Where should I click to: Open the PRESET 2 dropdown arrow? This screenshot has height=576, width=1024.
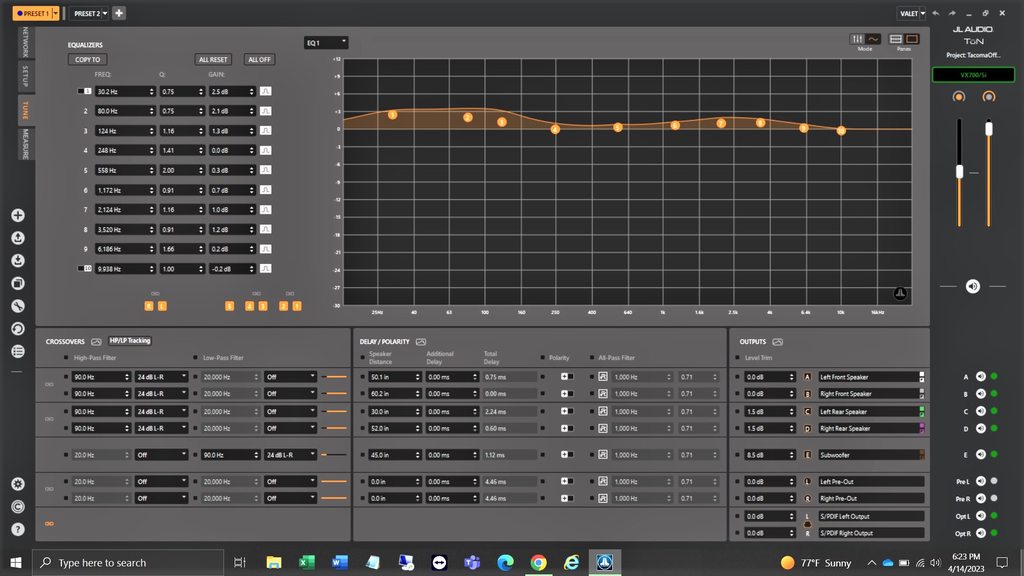105,13
